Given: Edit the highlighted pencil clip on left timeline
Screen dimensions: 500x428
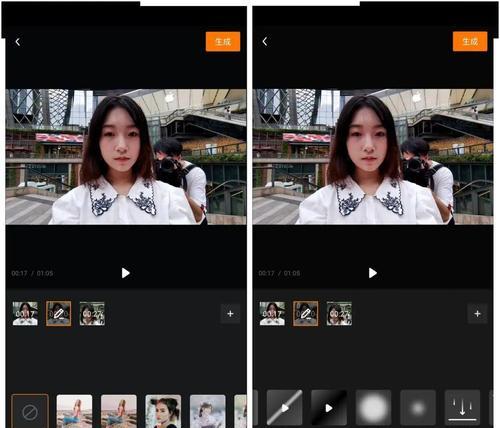Looking at the screenshot, I should point(59,313).
